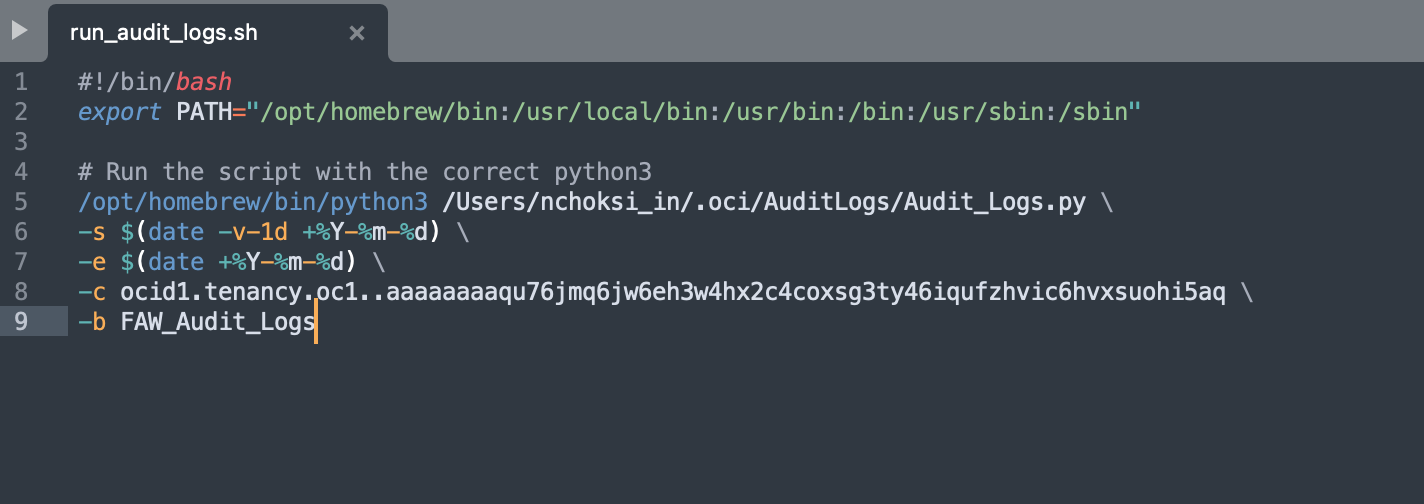Click line number 1 in the gutter
The width and height of the screenshot is (1424, 504).
pos(22,82)
